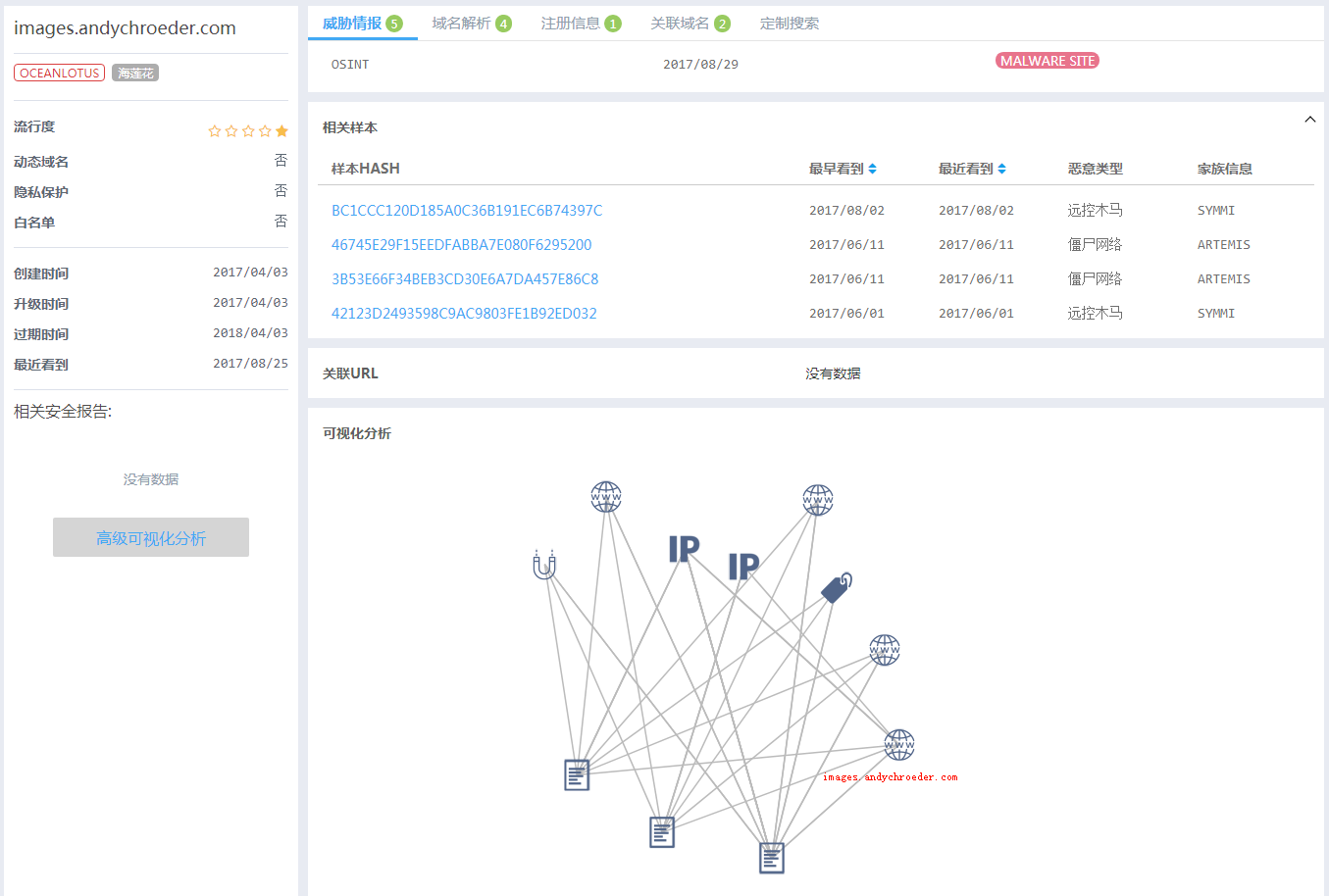Select the larger left IP node
The image size is (1329, 896).
pyautogui.click(x=684, y=549)
